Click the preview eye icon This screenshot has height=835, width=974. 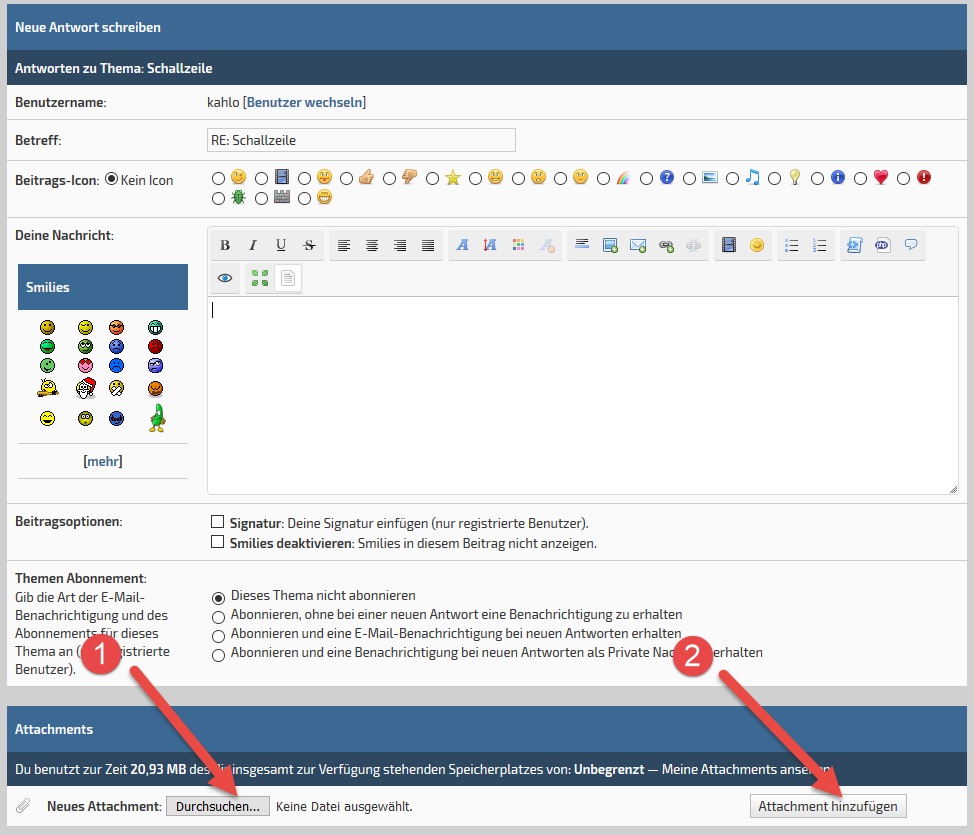click(225, 279)
